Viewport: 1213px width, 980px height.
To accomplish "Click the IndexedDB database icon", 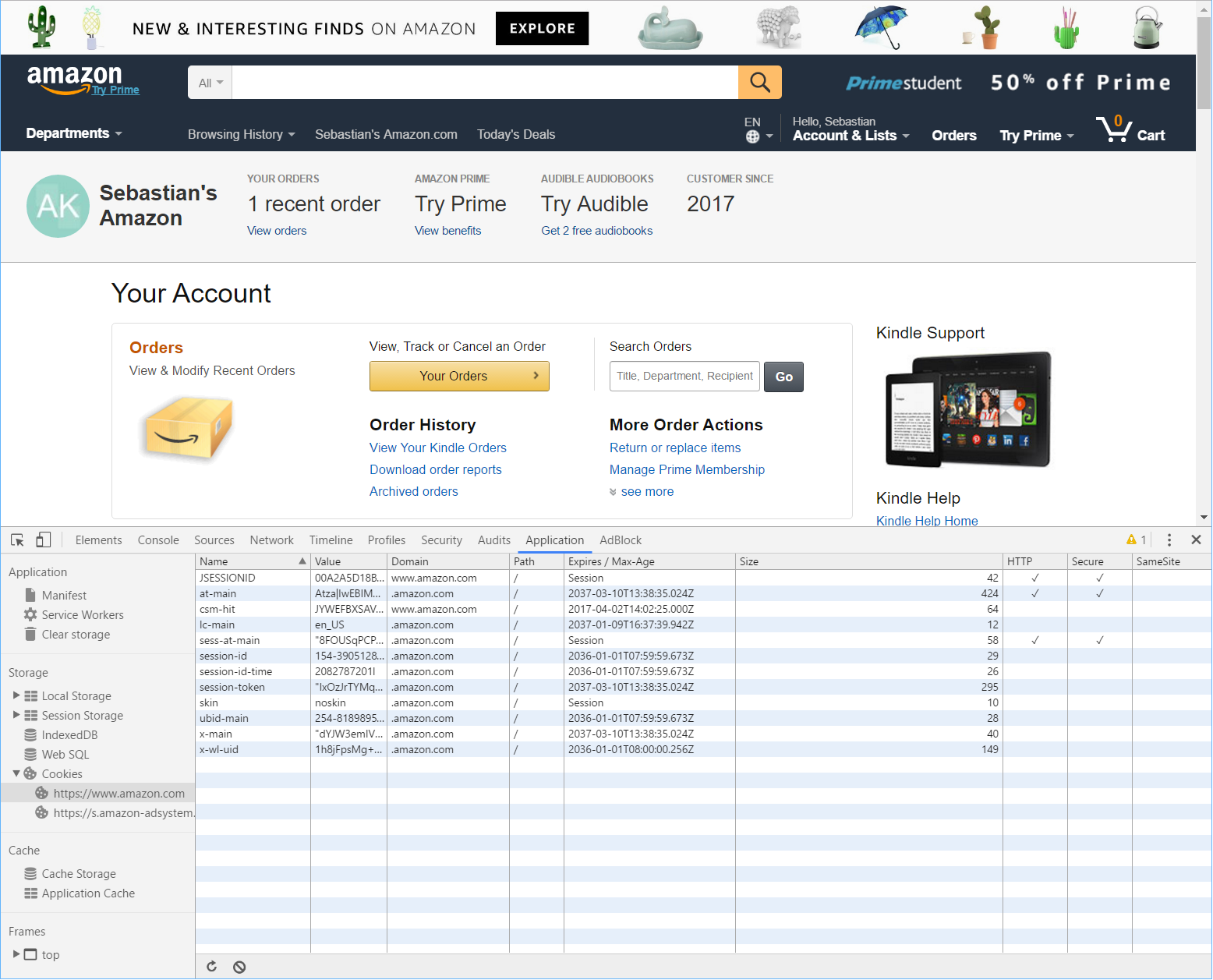I will click(x=30, y=734).
